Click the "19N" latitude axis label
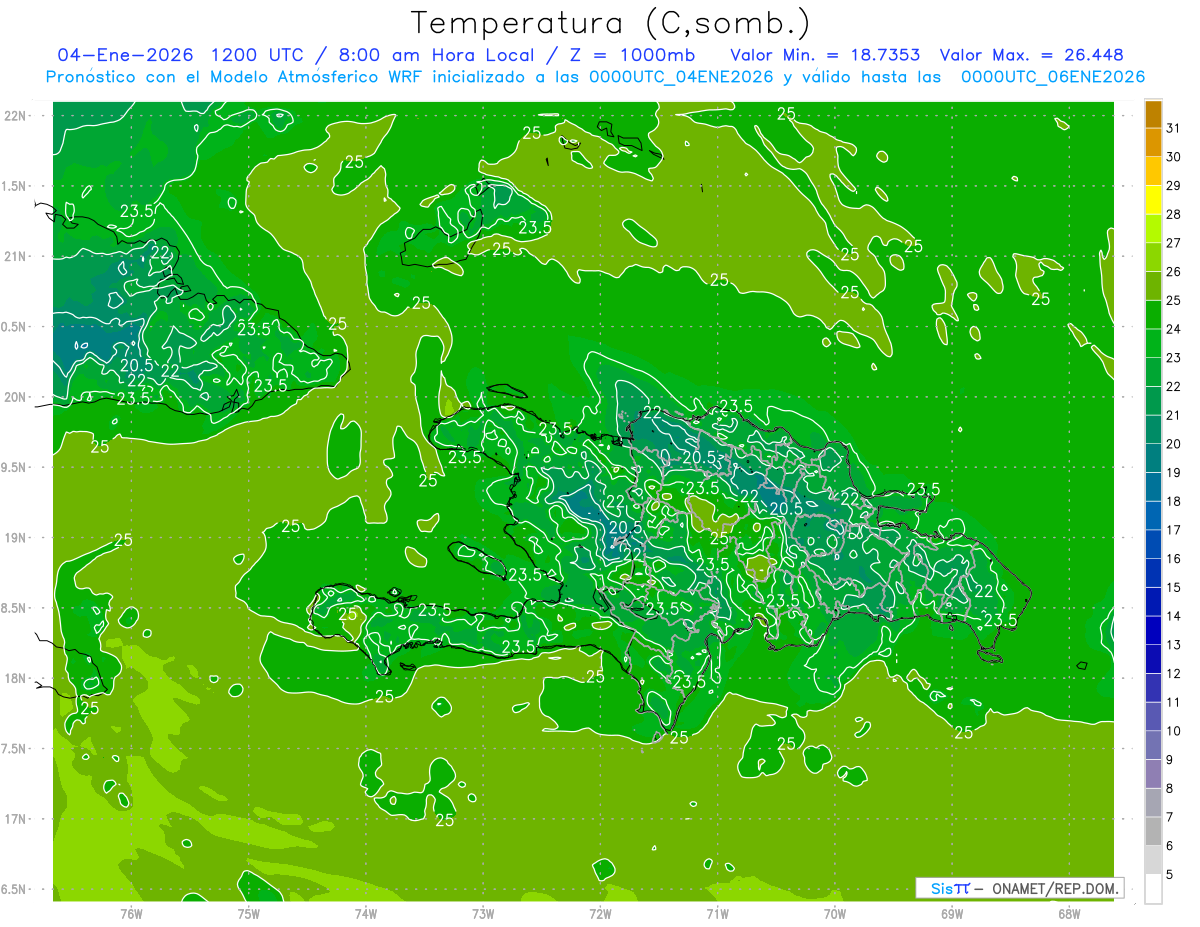Image resolution: width=1200 pixels, height=927 pixels. tap(17, 538)
